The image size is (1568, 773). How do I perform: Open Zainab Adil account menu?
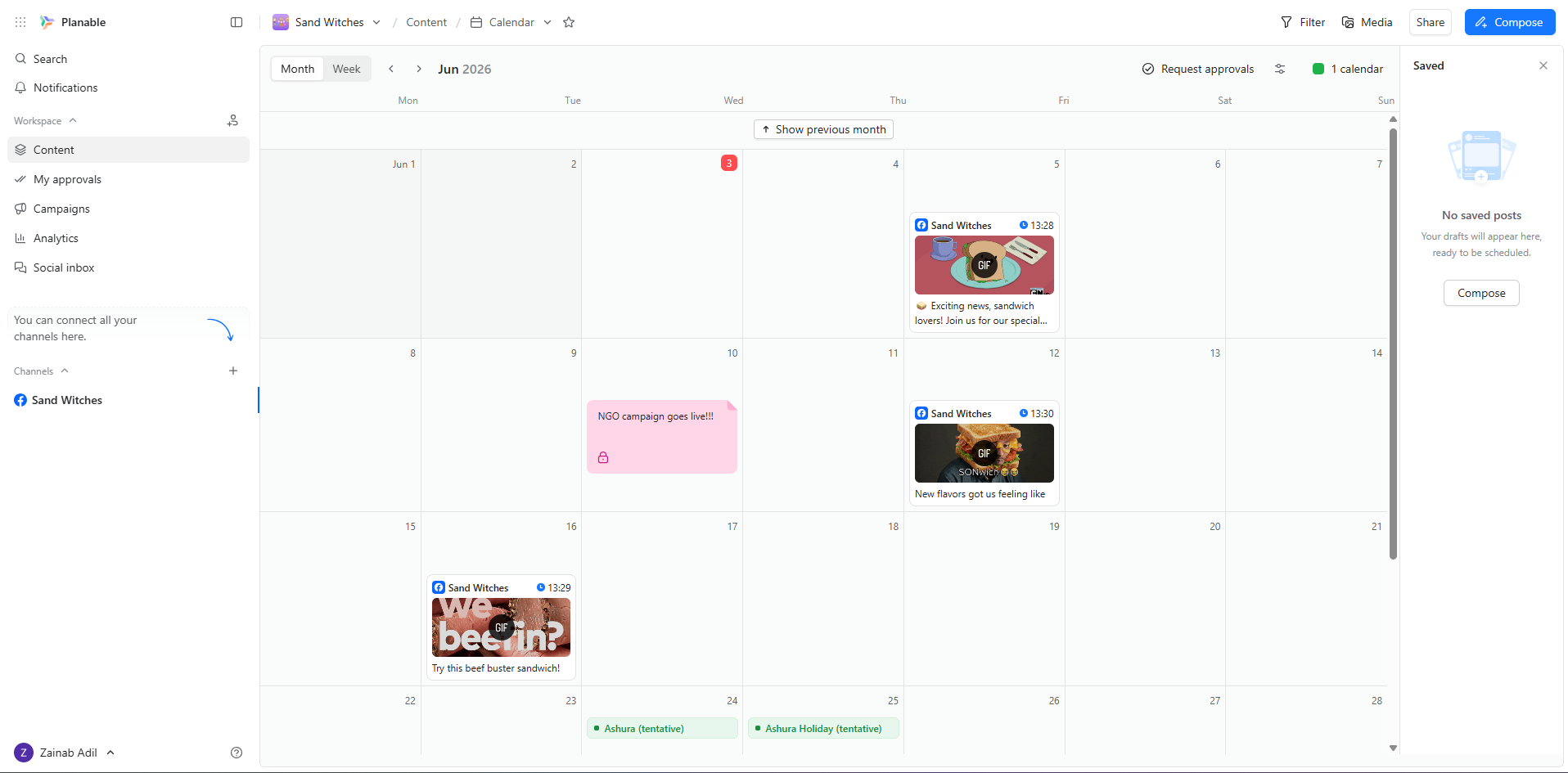[65, 753]
